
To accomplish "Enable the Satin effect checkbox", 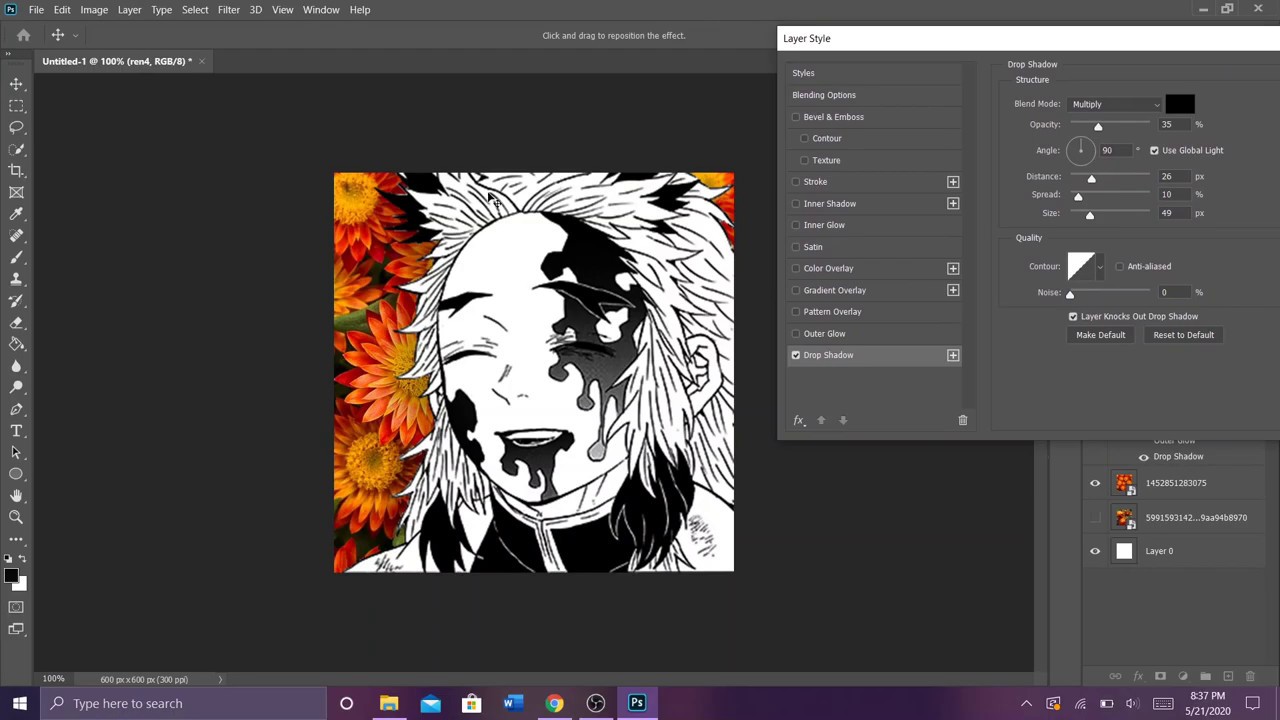I will 796,247.
